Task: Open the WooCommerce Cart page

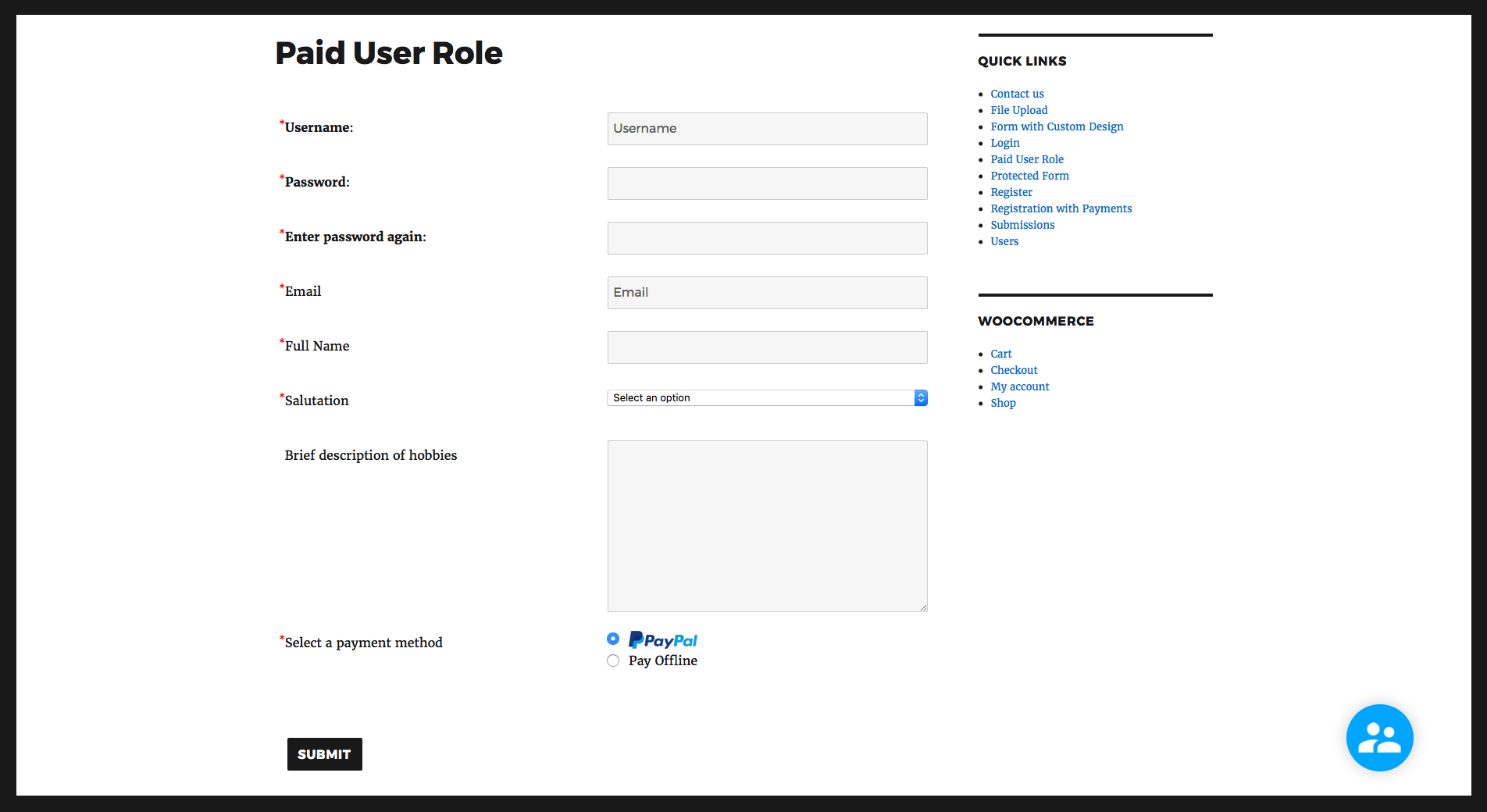Action: pos(1000,353)
